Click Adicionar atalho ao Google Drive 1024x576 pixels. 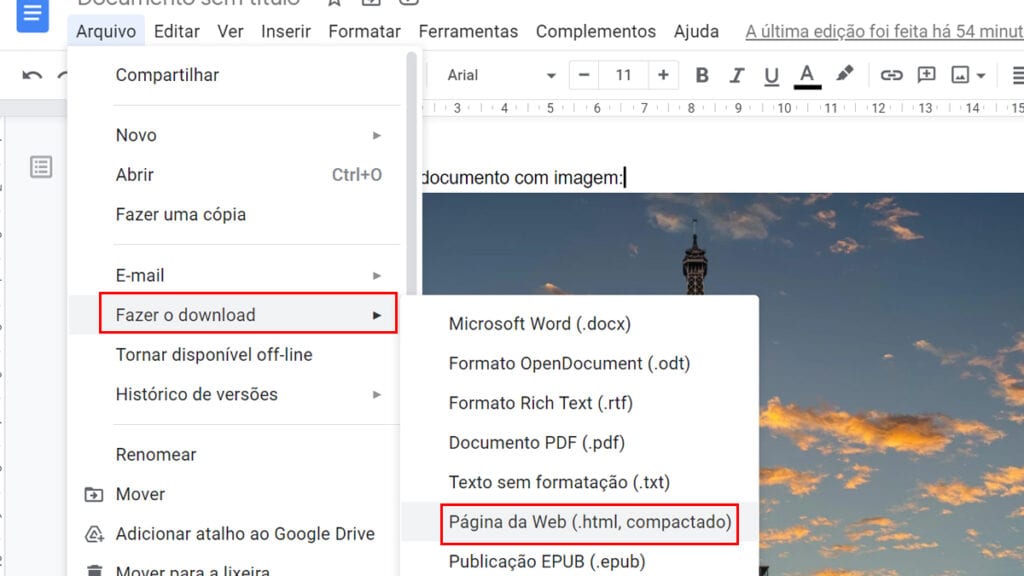(236, 534)
